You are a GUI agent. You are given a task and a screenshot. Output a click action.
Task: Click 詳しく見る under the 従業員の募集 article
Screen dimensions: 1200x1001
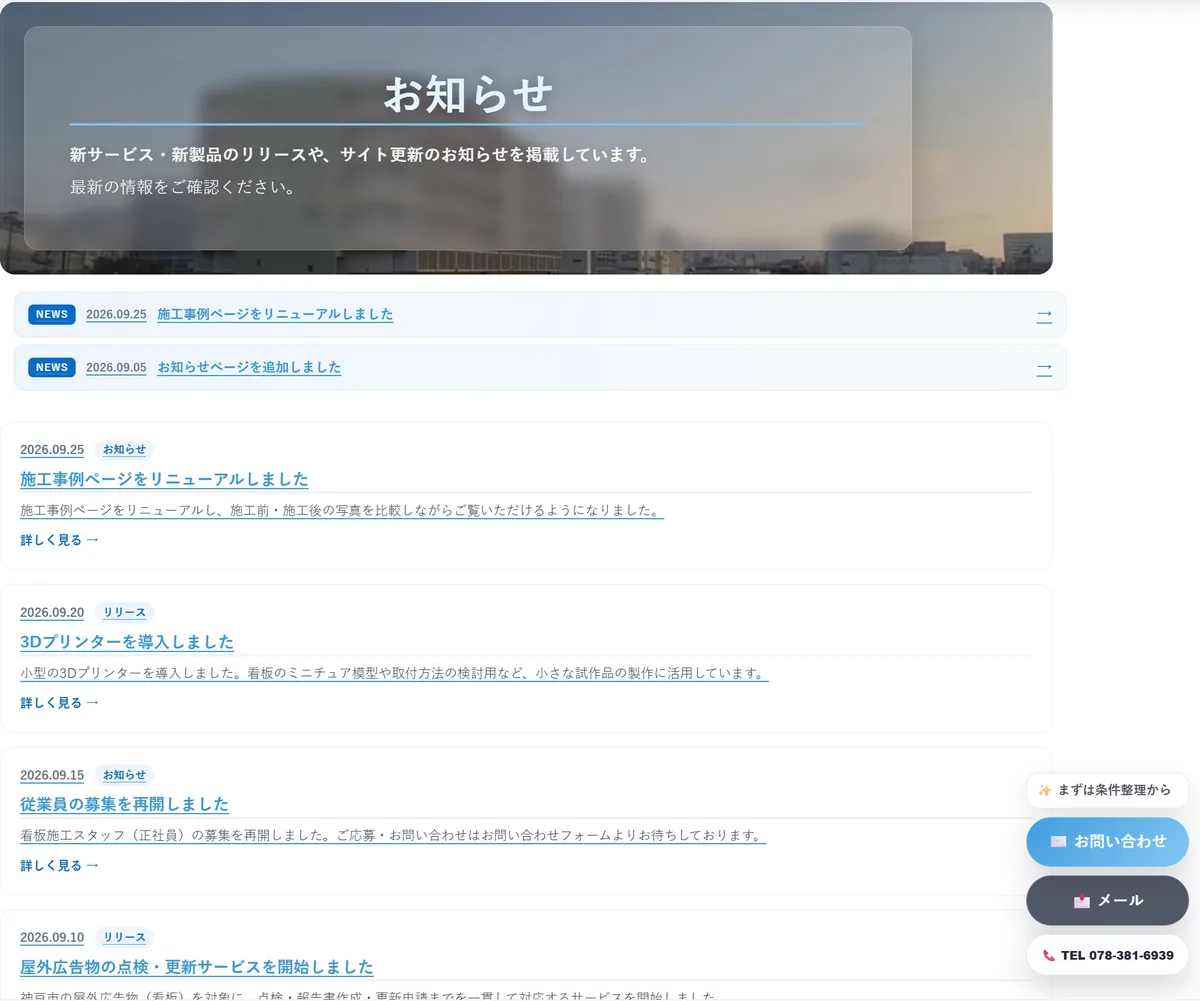click(60, 866)
